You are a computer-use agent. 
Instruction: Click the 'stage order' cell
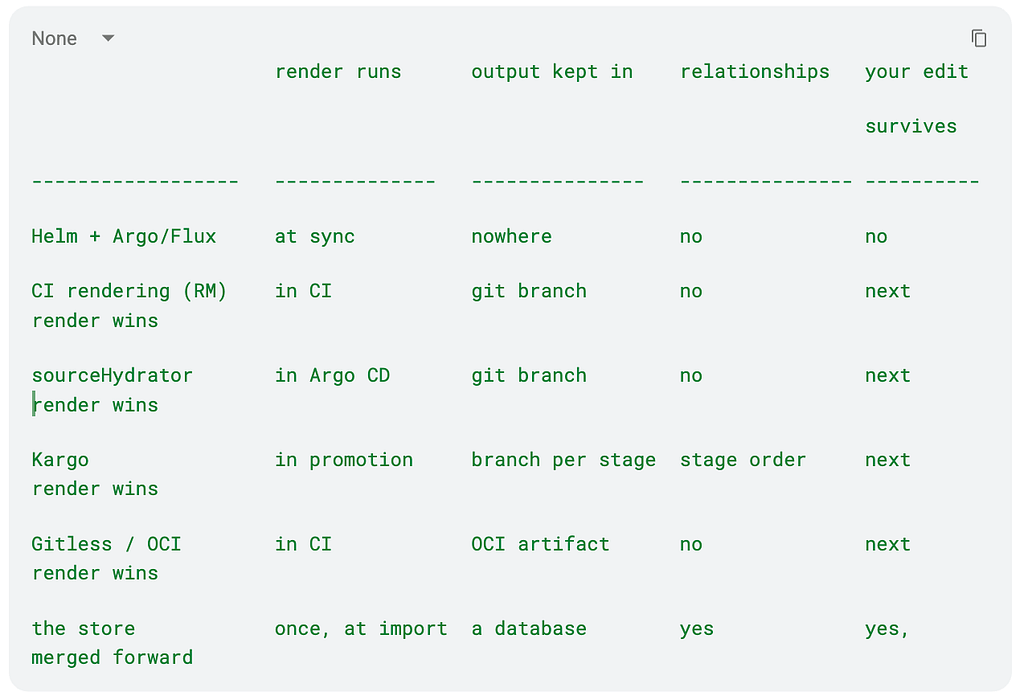(743, 460)
